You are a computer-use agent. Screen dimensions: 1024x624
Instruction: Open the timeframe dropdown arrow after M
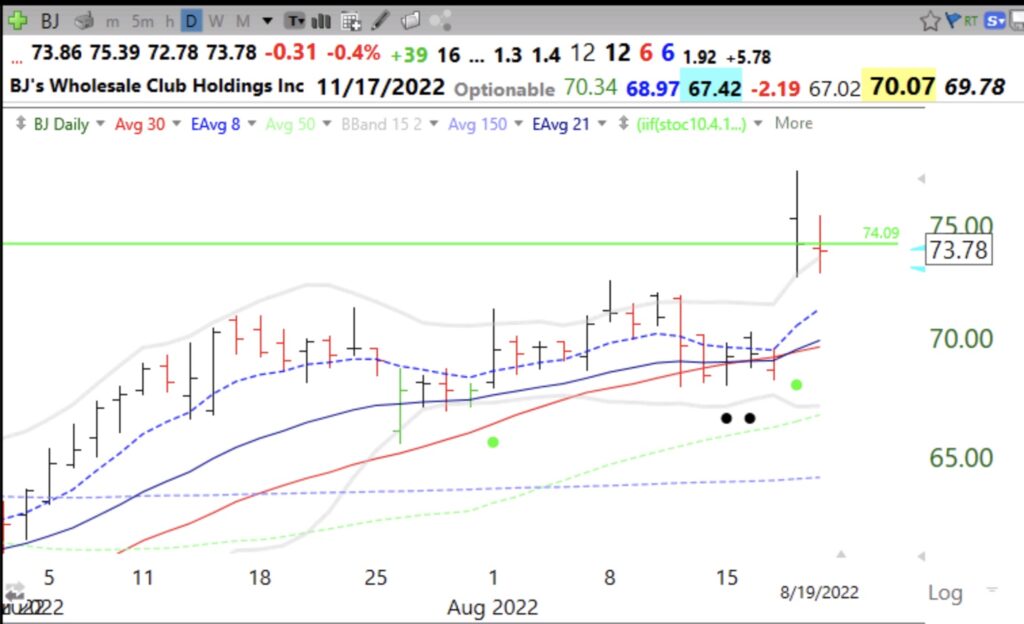click(x=266, y=20)
